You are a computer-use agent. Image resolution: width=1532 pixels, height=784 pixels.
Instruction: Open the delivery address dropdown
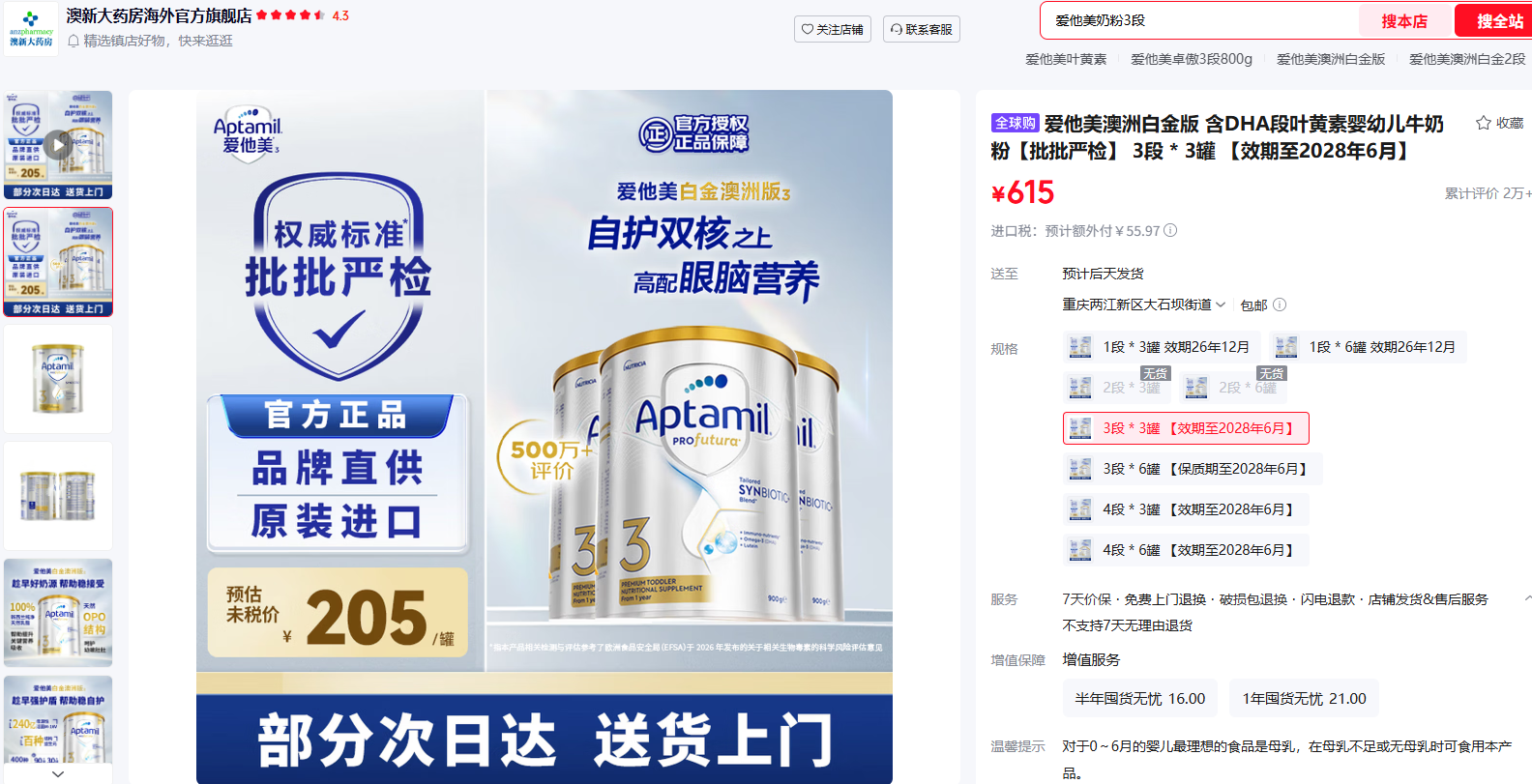pos(1144,305)
